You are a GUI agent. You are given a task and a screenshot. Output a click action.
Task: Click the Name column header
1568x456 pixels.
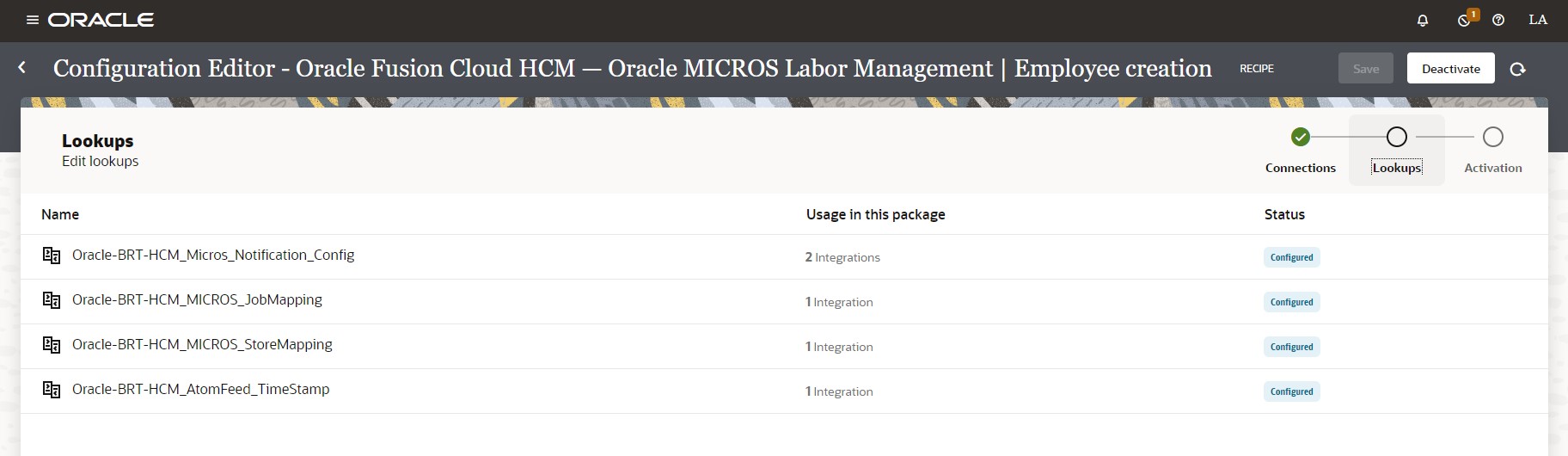pyautogui.click(x=60, y=214)
